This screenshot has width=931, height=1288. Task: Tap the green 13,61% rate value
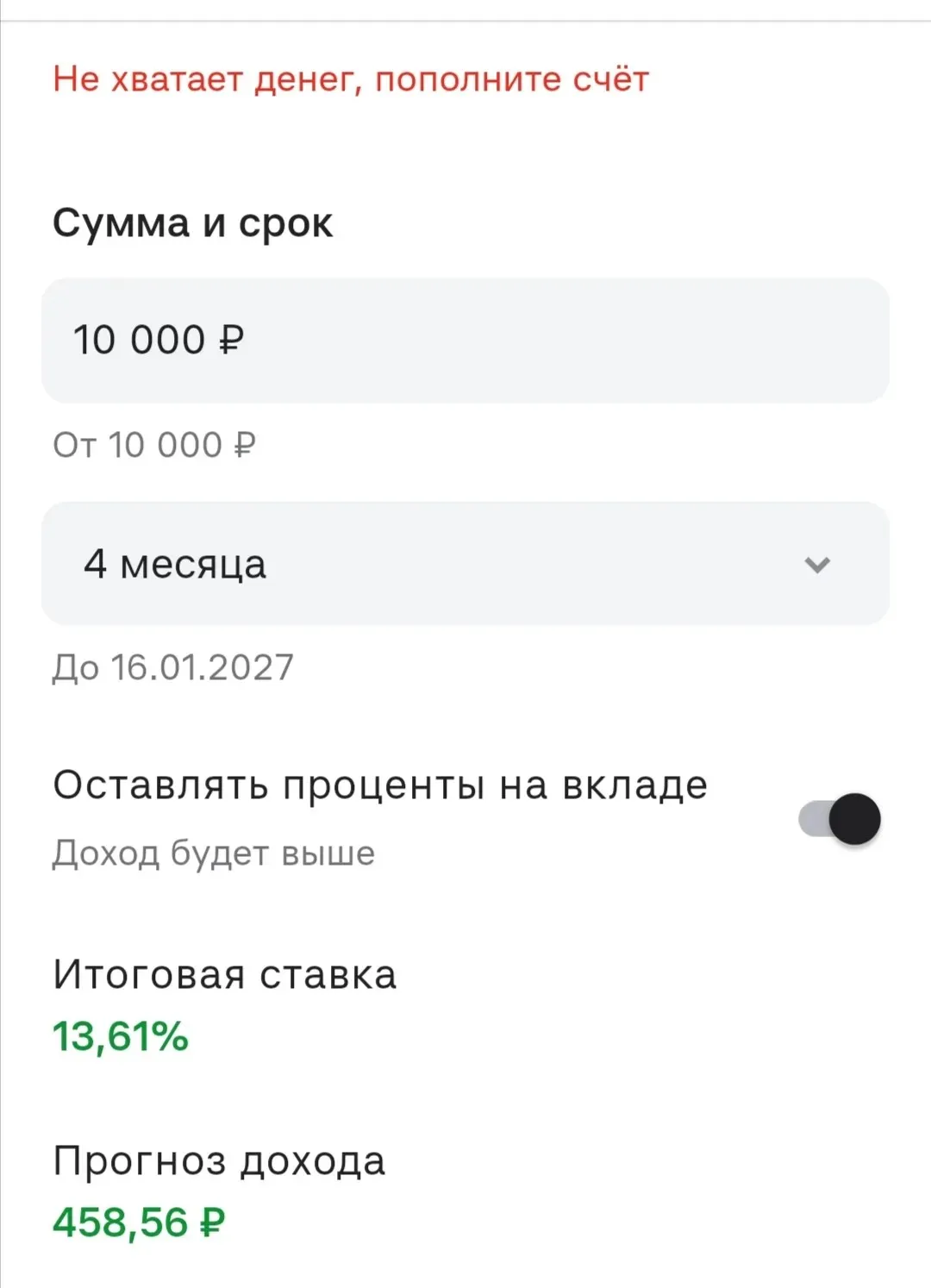point(121,1036)
